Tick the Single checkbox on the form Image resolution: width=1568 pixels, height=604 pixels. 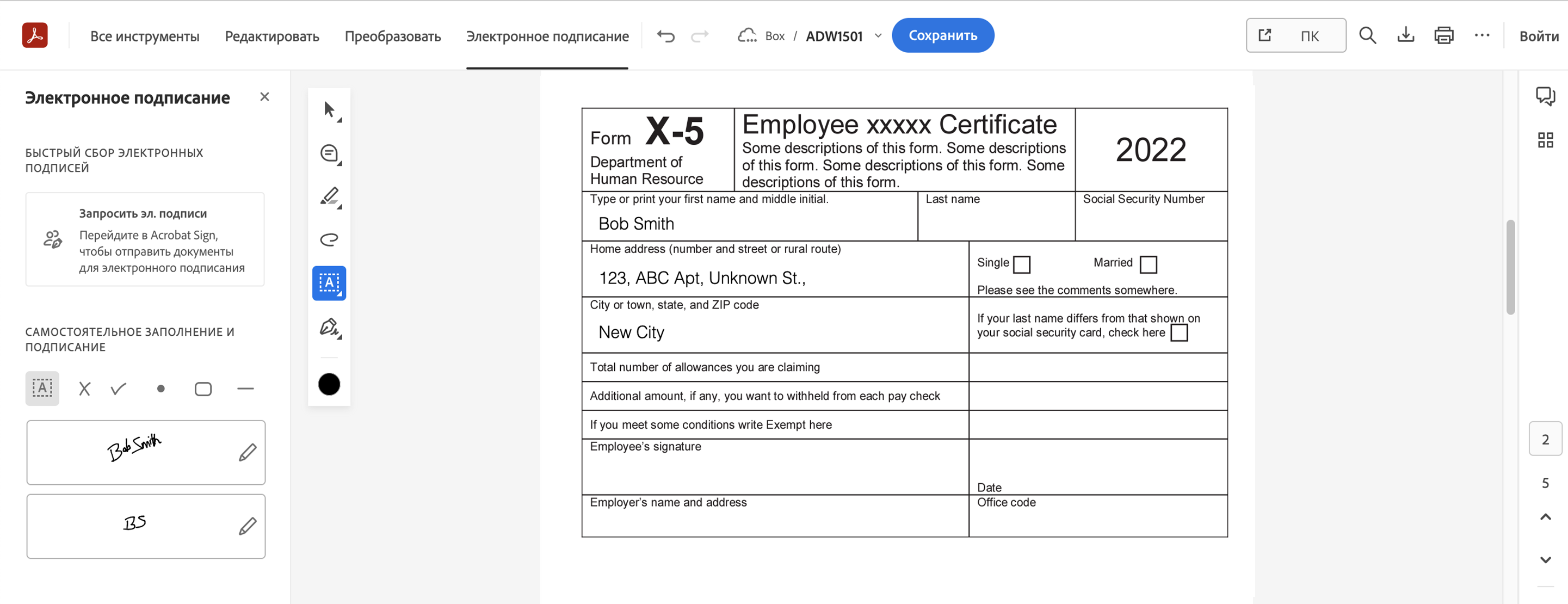1021,264
